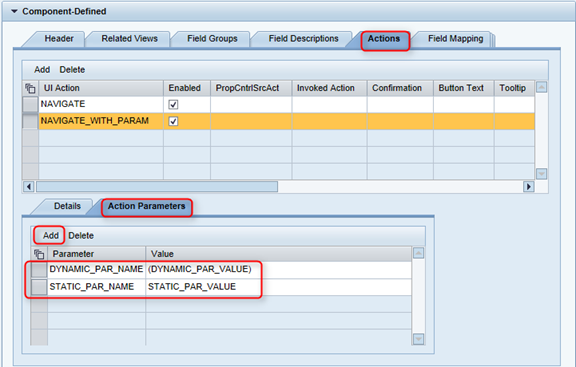Click the PropCntrlSrcAct column header

[x=251, y=88]
